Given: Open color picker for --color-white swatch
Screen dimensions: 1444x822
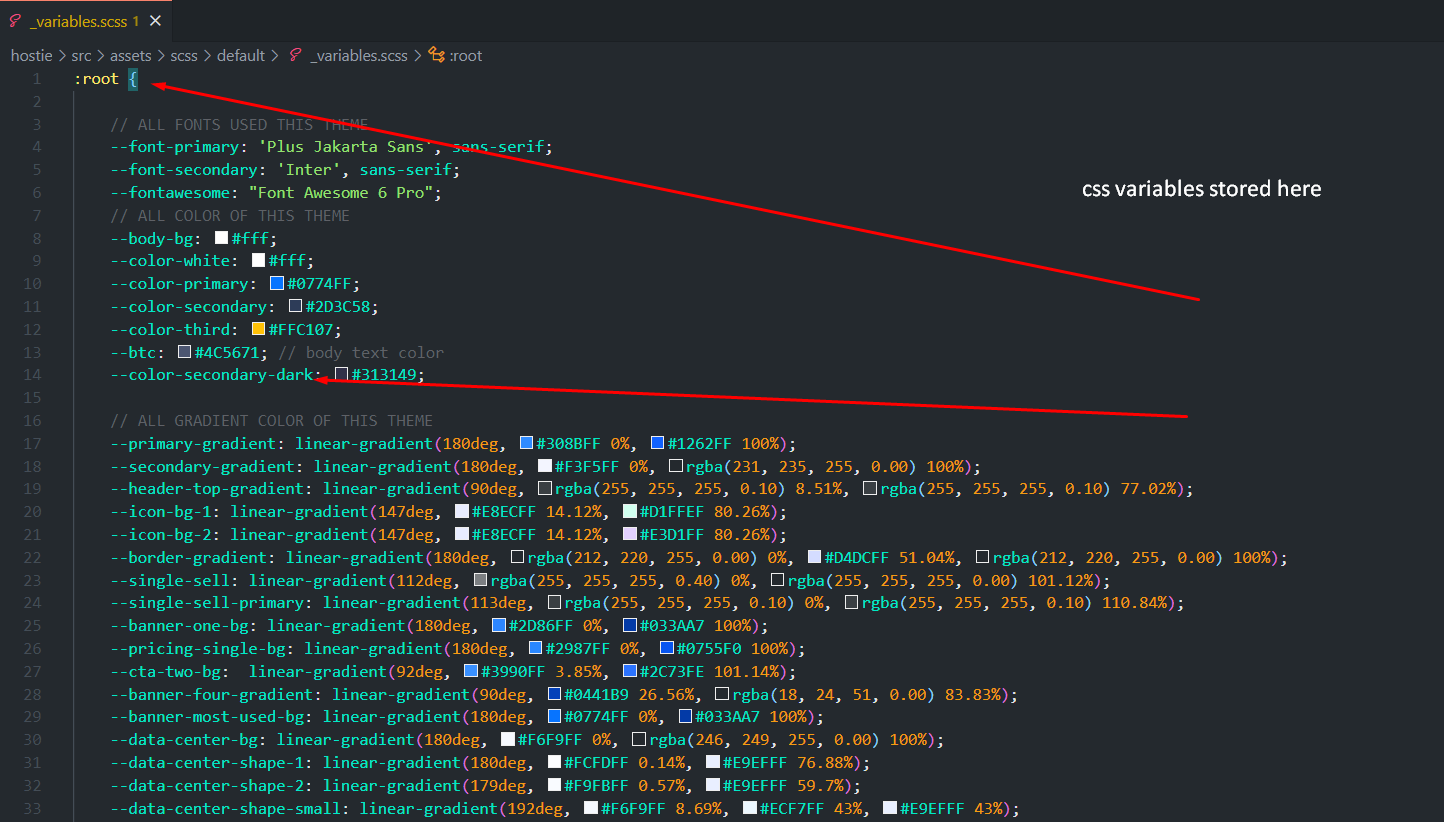Looking at the screenshot, I should pos(259,261).
